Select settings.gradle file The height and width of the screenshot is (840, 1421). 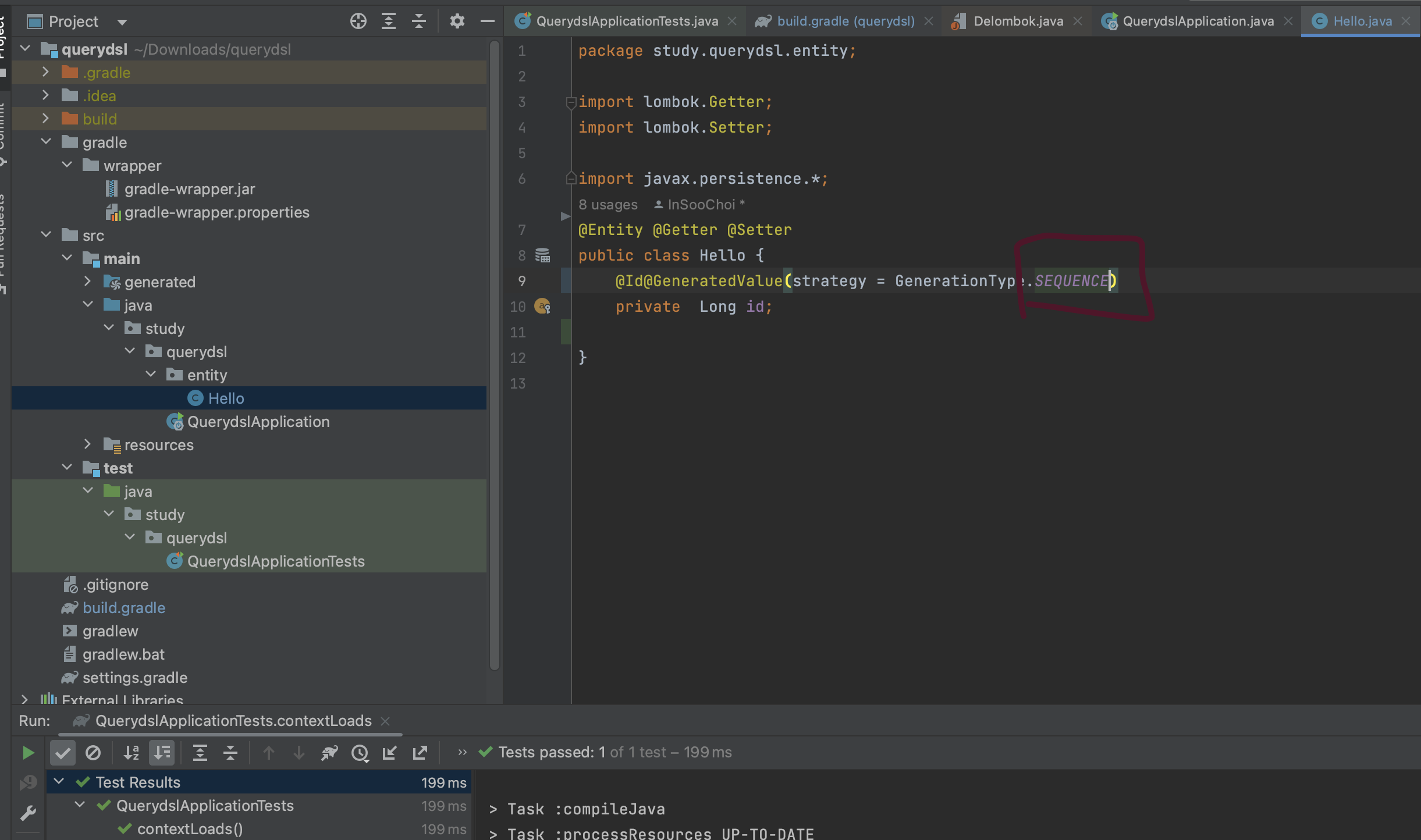click(x=135, y=678)
